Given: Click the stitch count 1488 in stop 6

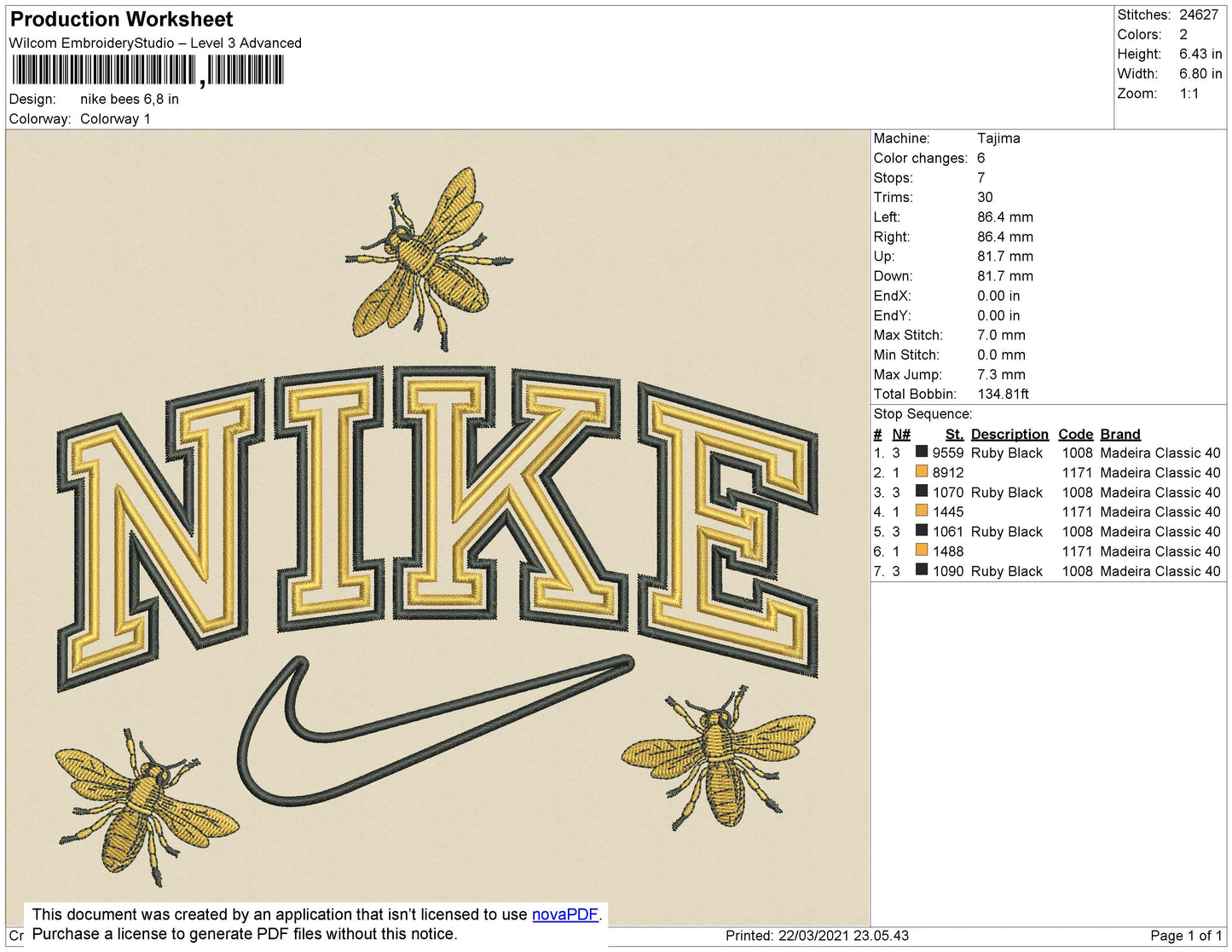Looking at the screenshot, I should [x=948, y=551].
